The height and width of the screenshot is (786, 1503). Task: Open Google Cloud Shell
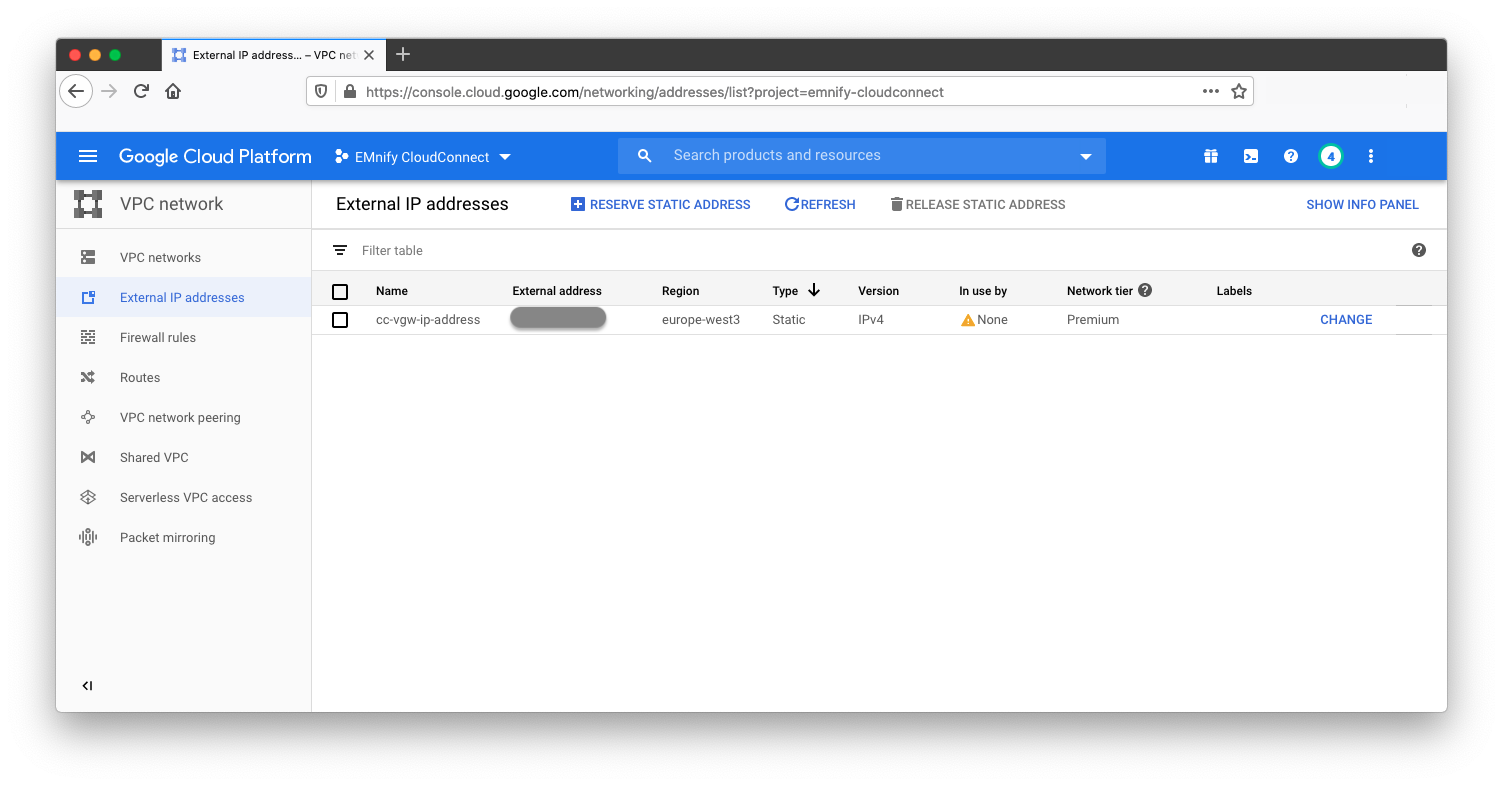pyautogui.click(x=1250, y=156)
